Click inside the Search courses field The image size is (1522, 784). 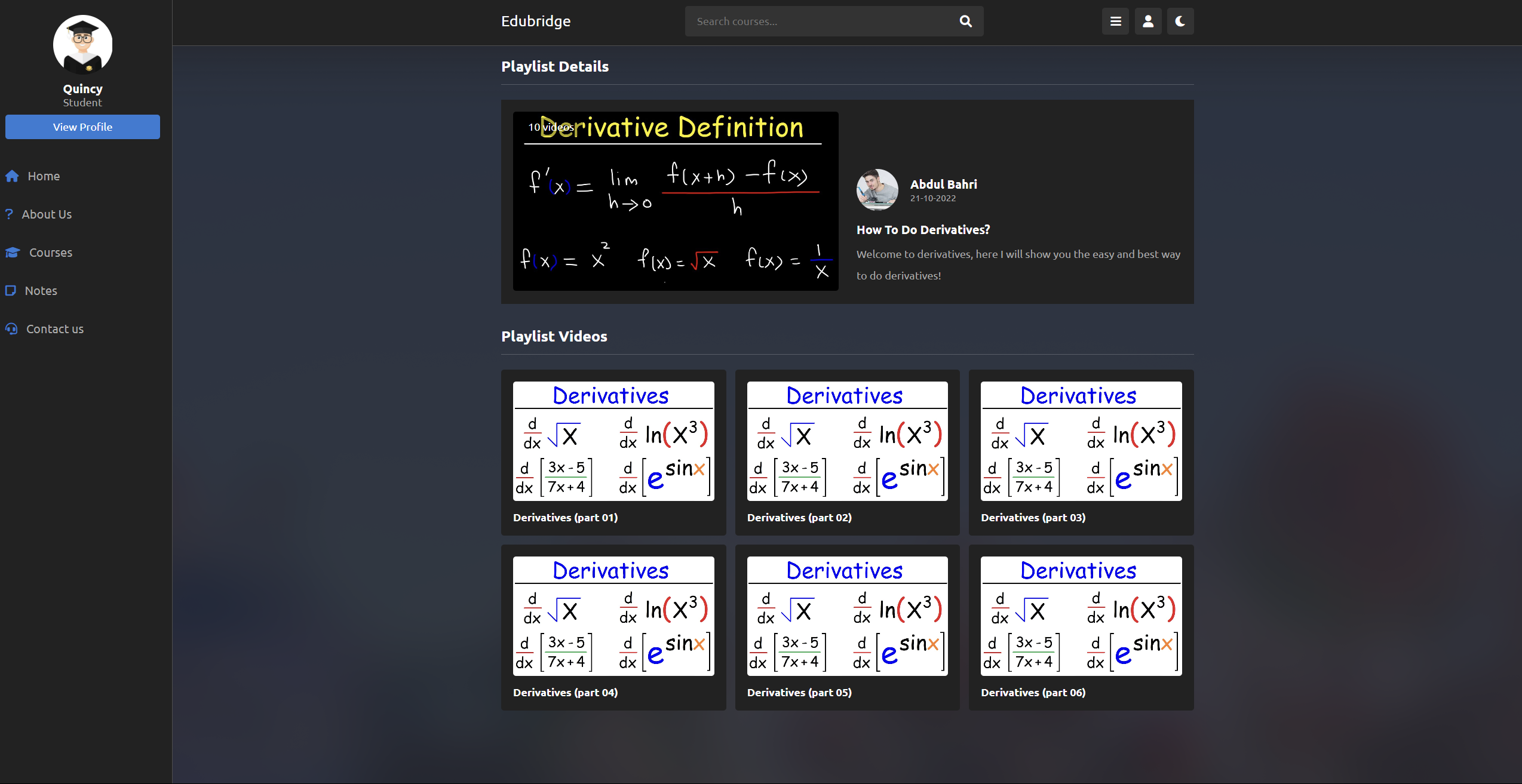point(806,21)
